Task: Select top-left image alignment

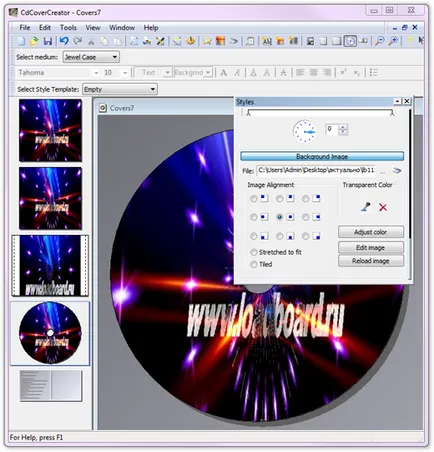Action: [x=254, y=199]
